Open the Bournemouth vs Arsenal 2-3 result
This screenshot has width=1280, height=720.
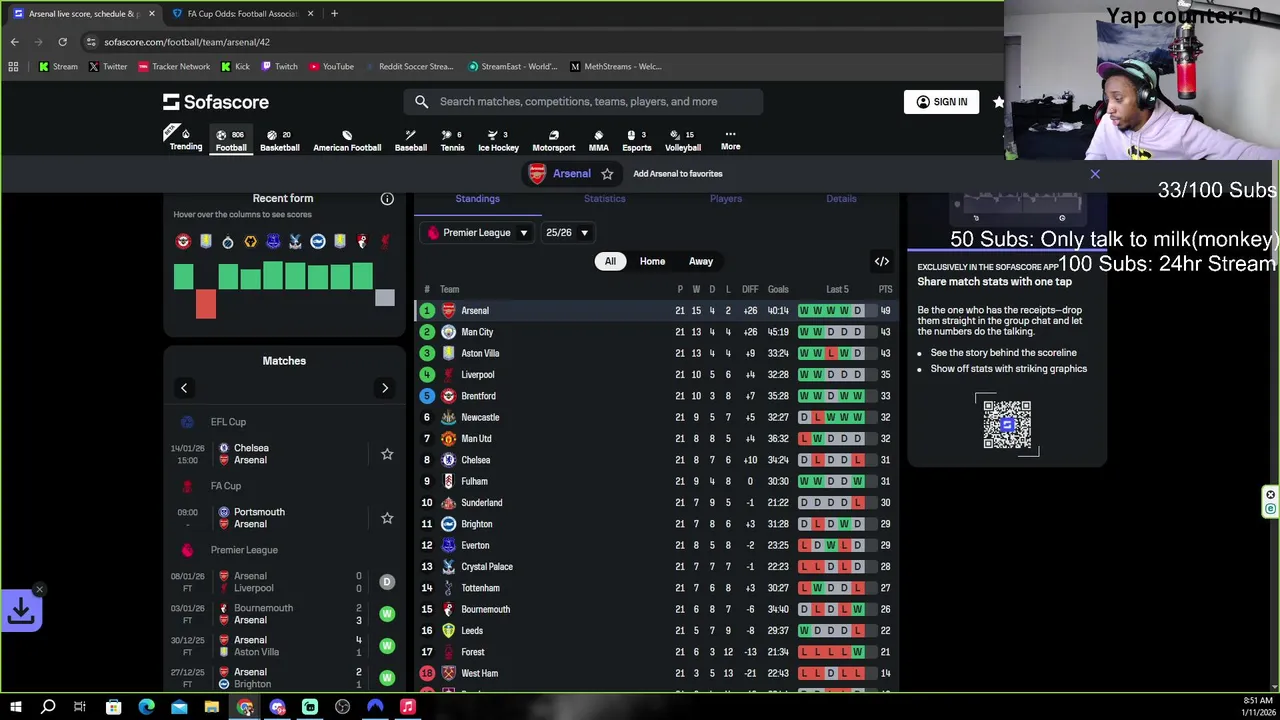click(284, 614)
